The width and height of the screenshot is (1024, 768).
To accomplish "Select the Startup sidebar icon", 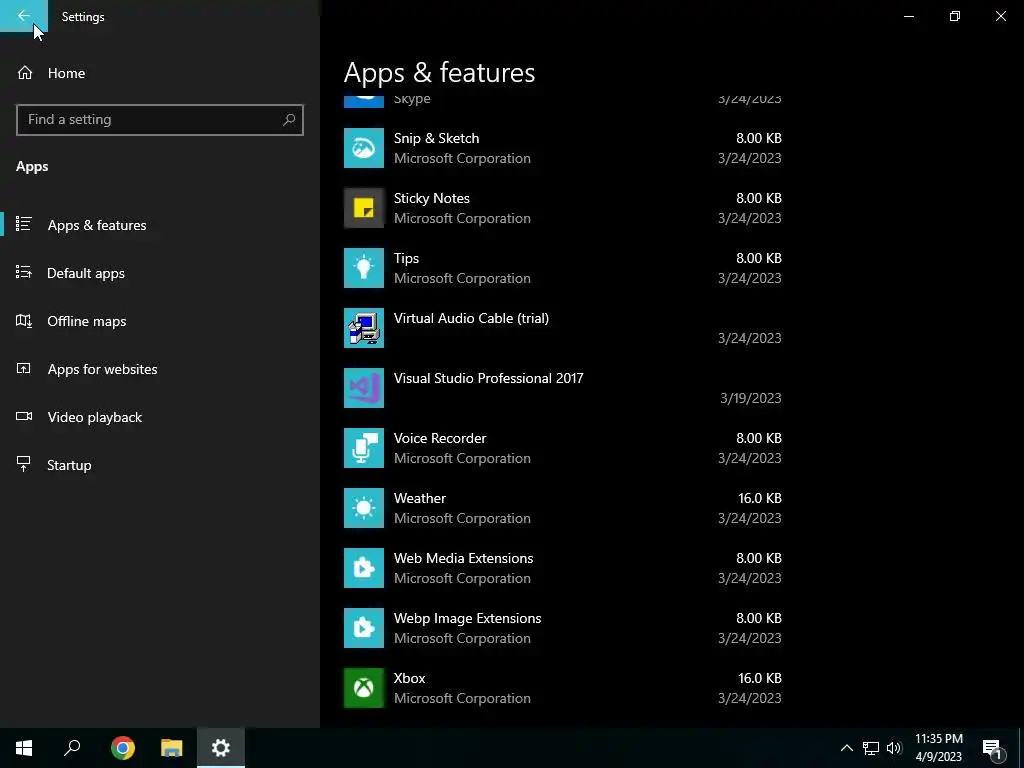I will [24, 464].
